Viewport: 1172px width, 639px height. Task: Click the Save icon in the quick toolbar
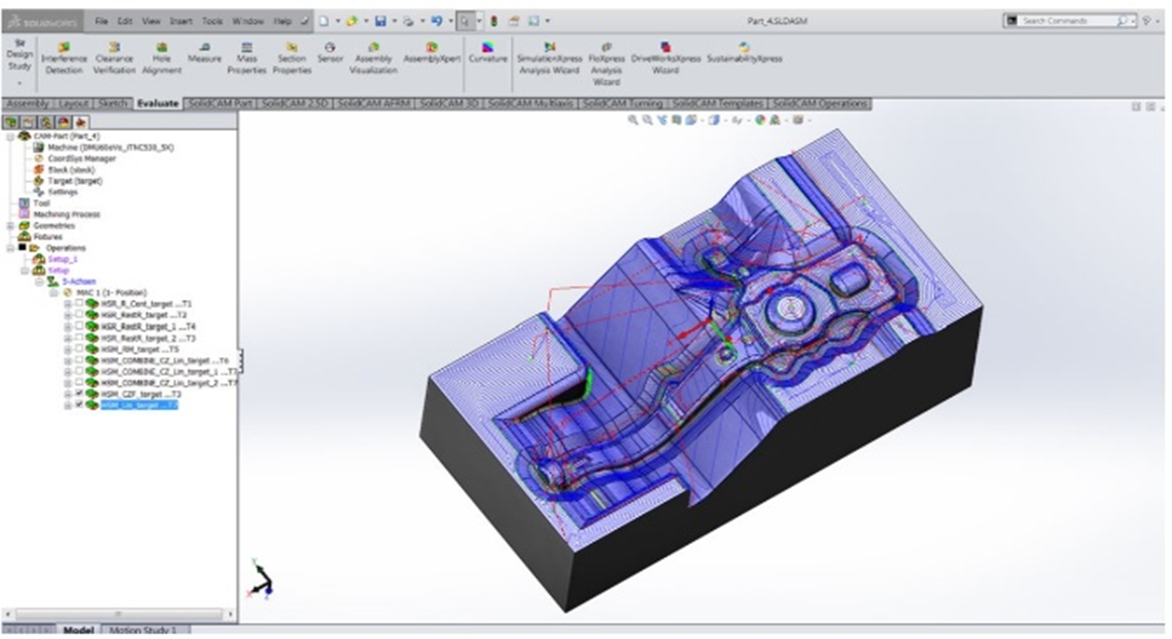coord(380,20)
